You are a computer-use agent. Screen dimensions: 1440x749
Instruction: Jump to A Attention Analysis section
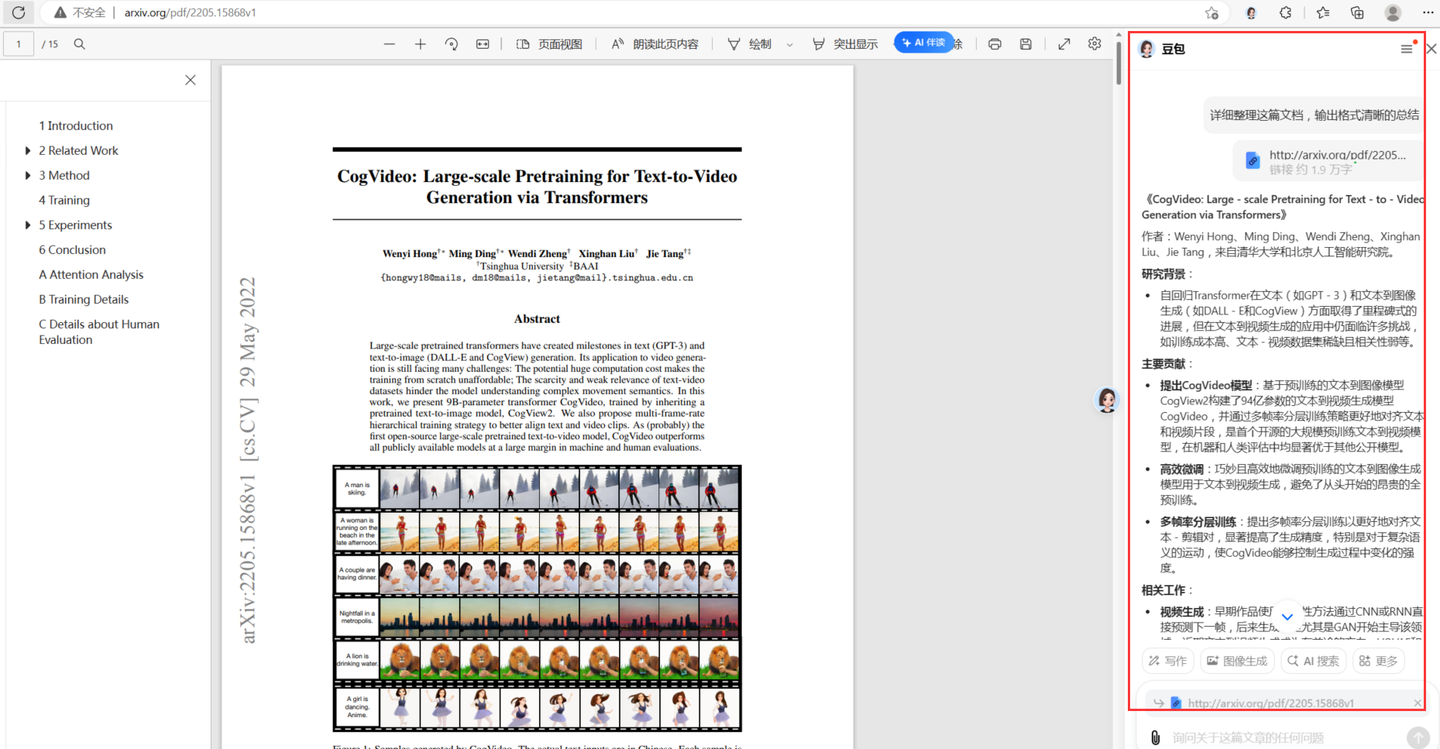[91, 275]
